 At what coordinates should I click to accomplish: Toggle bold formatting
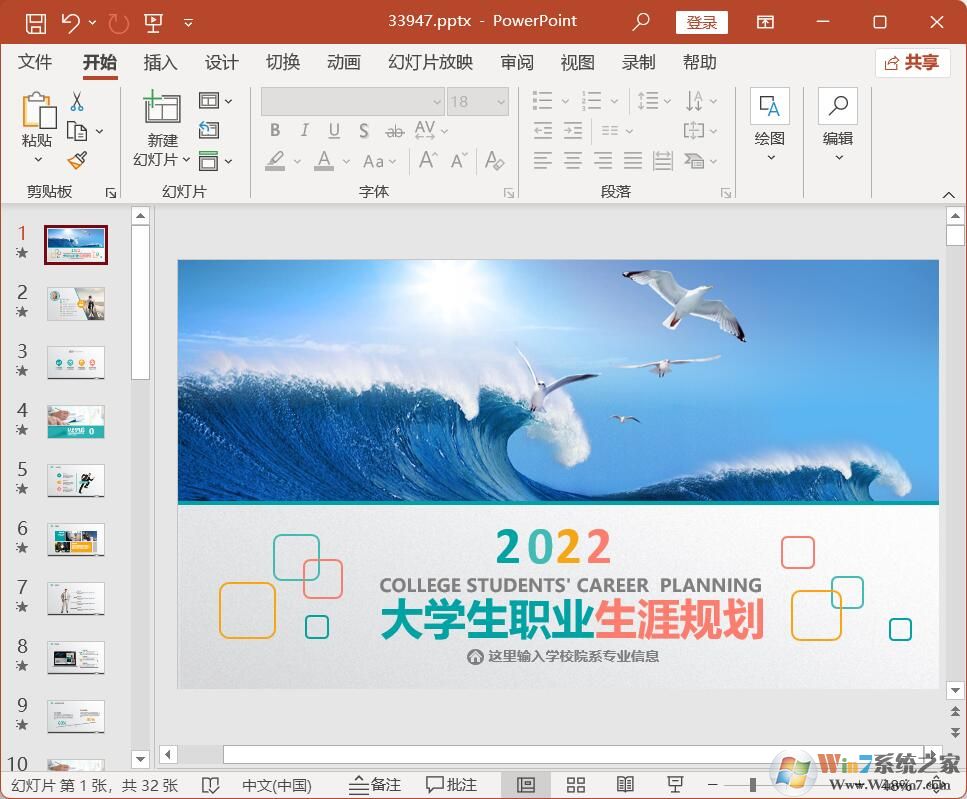tap(275, 130)
